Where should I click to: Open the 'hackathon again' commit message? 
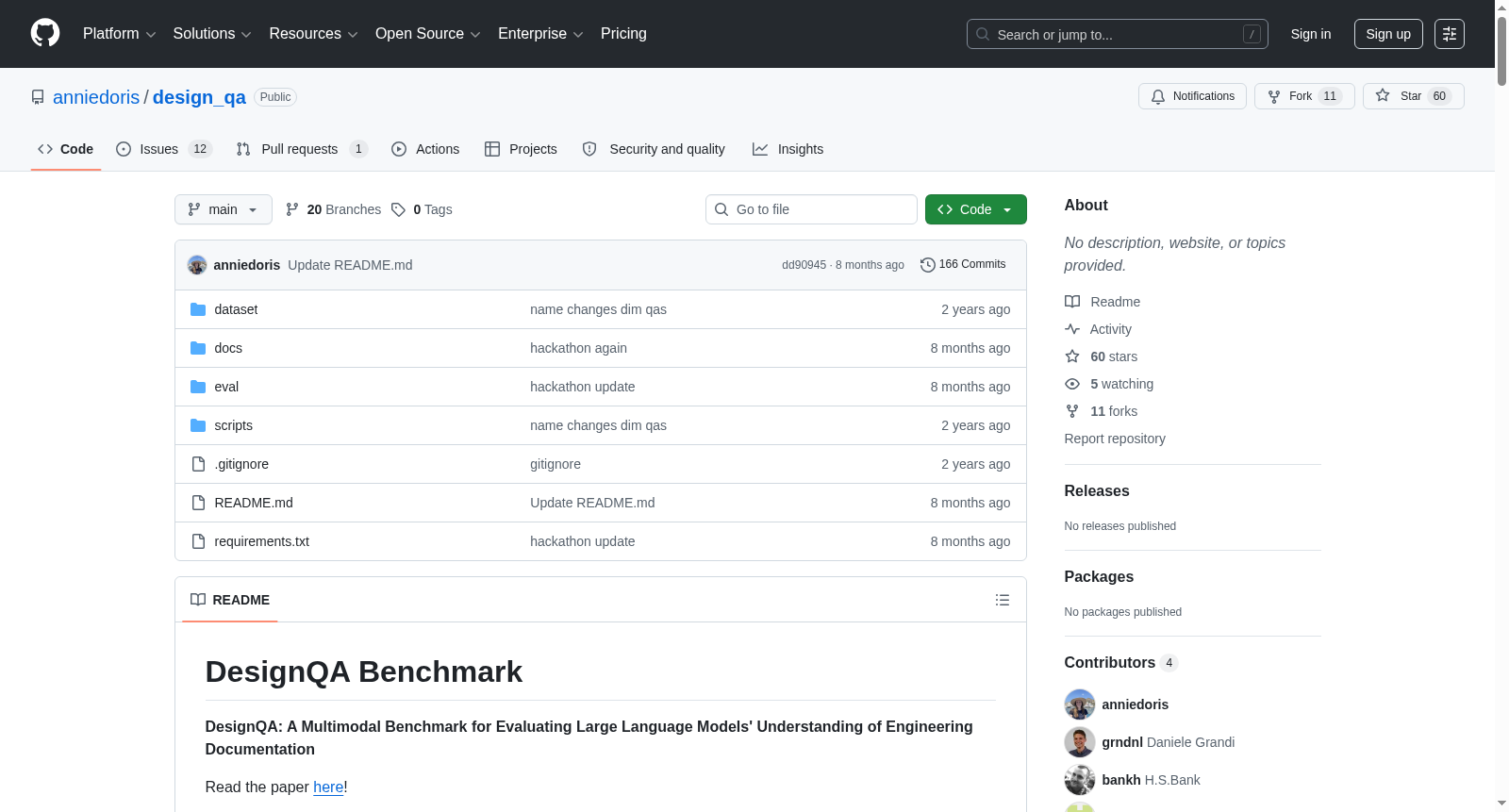578,348
